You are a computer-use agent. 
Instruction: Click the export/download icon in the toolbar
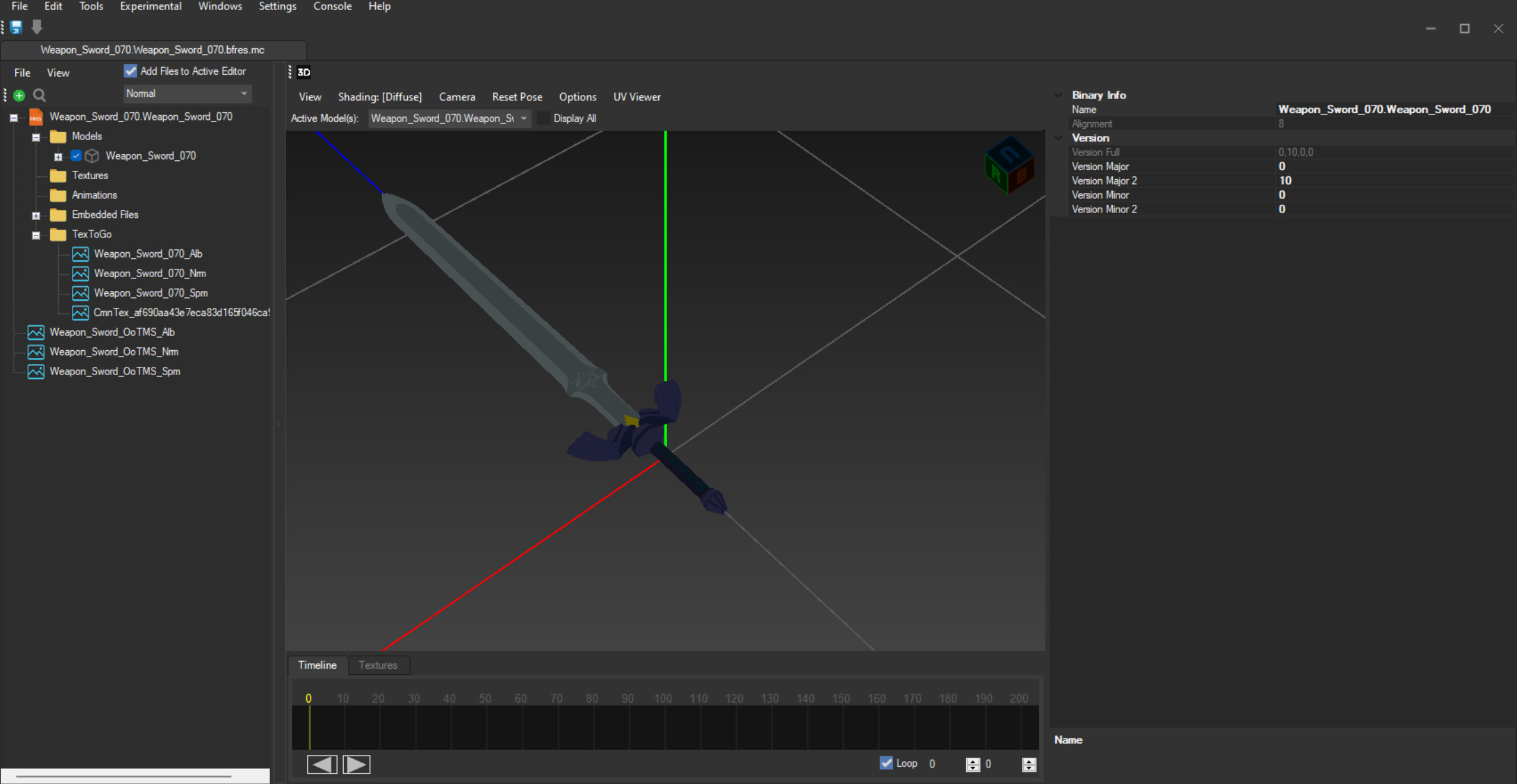point(36,27)
